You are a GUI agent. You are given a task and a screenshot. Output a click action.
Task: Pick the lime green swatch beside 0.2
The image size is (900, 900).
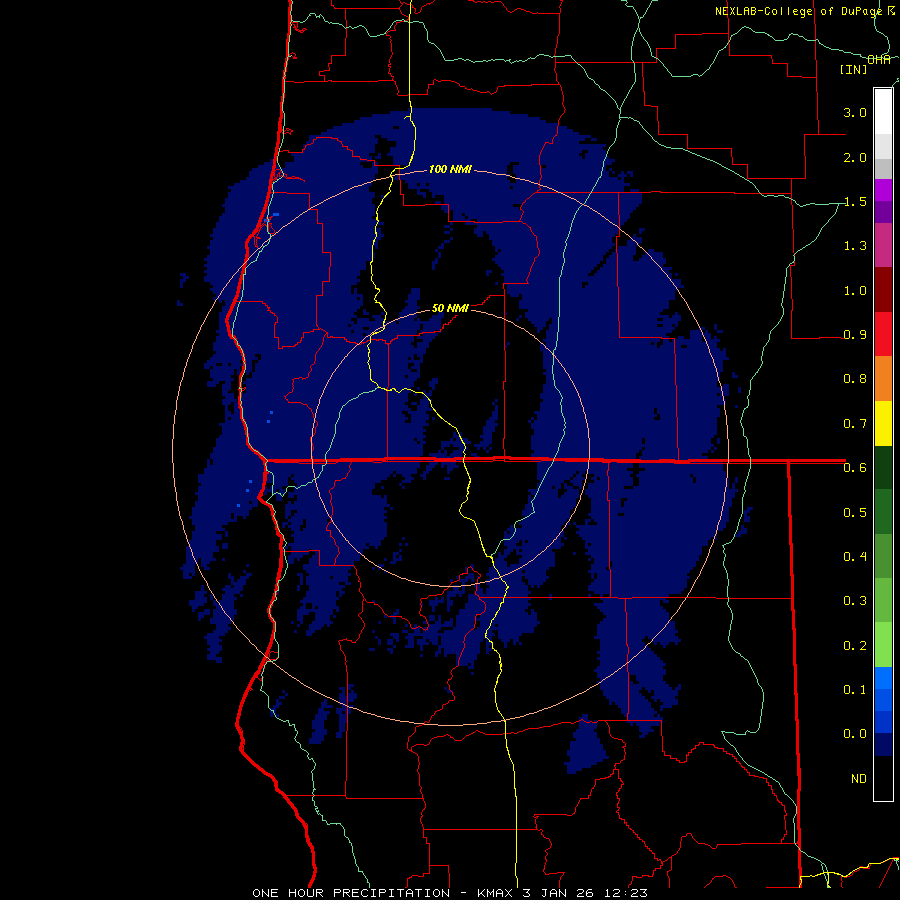click(883, 645)
